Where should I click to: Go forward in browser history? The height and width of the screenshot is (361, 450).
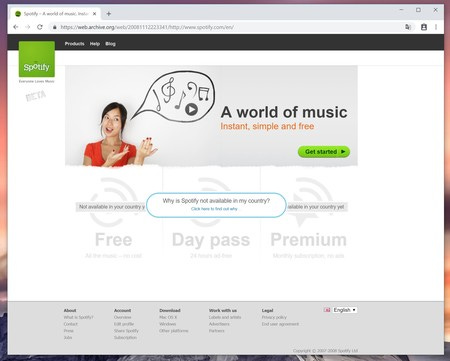tap(28, 27)
